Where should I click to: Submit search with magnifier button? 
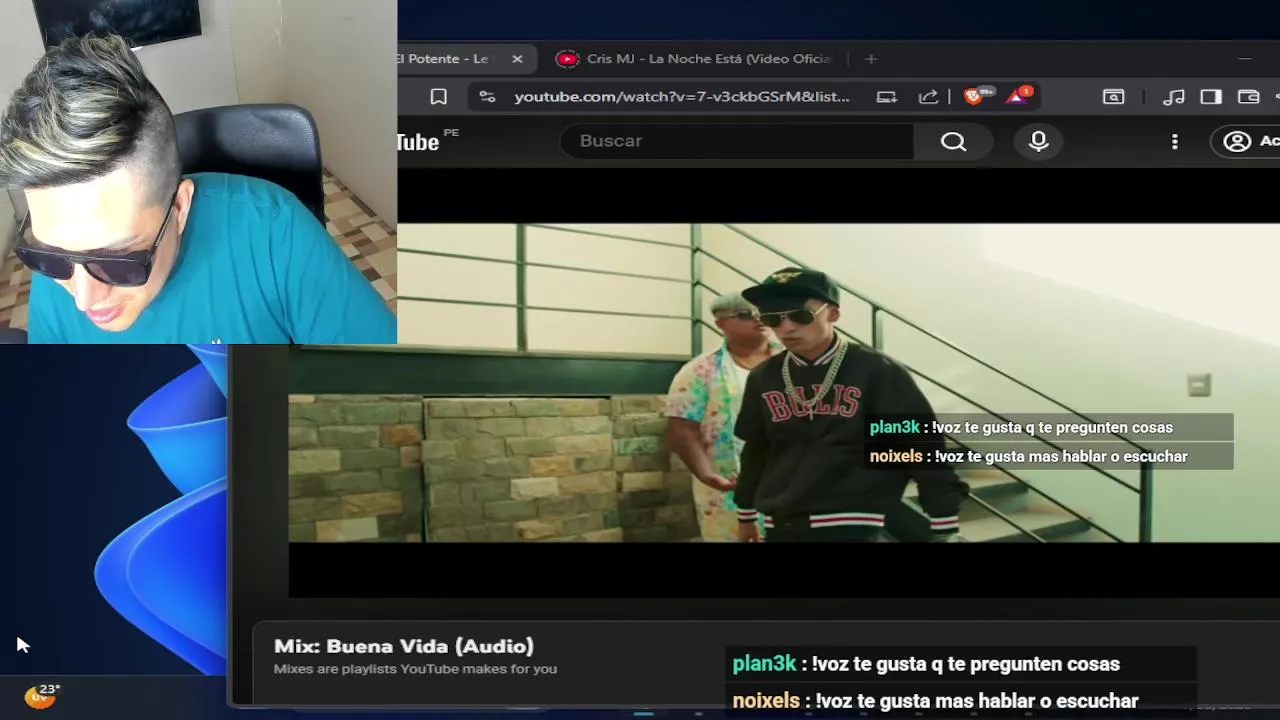[x=953, y=141]
